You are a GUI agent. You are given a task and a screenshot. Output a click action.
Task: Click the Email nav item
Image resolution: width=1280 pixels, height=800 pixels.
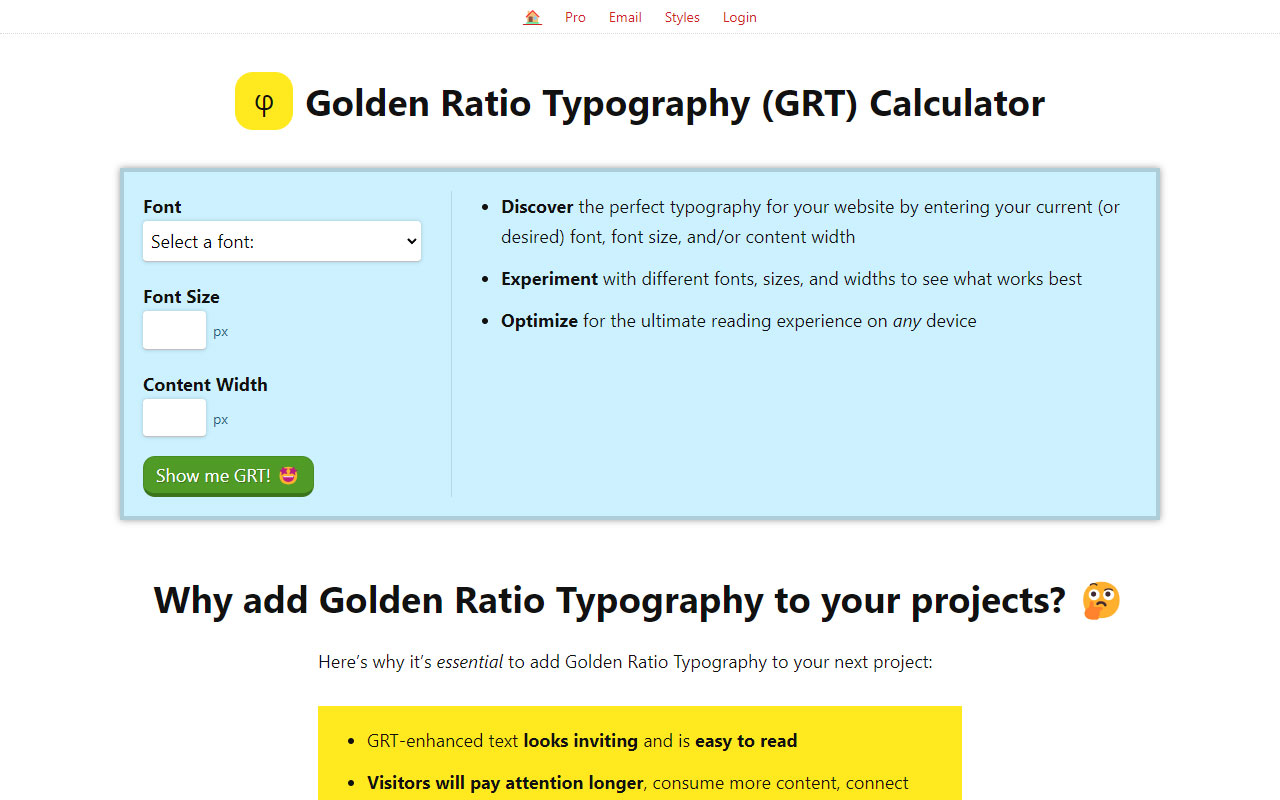(x=625, y=17)
